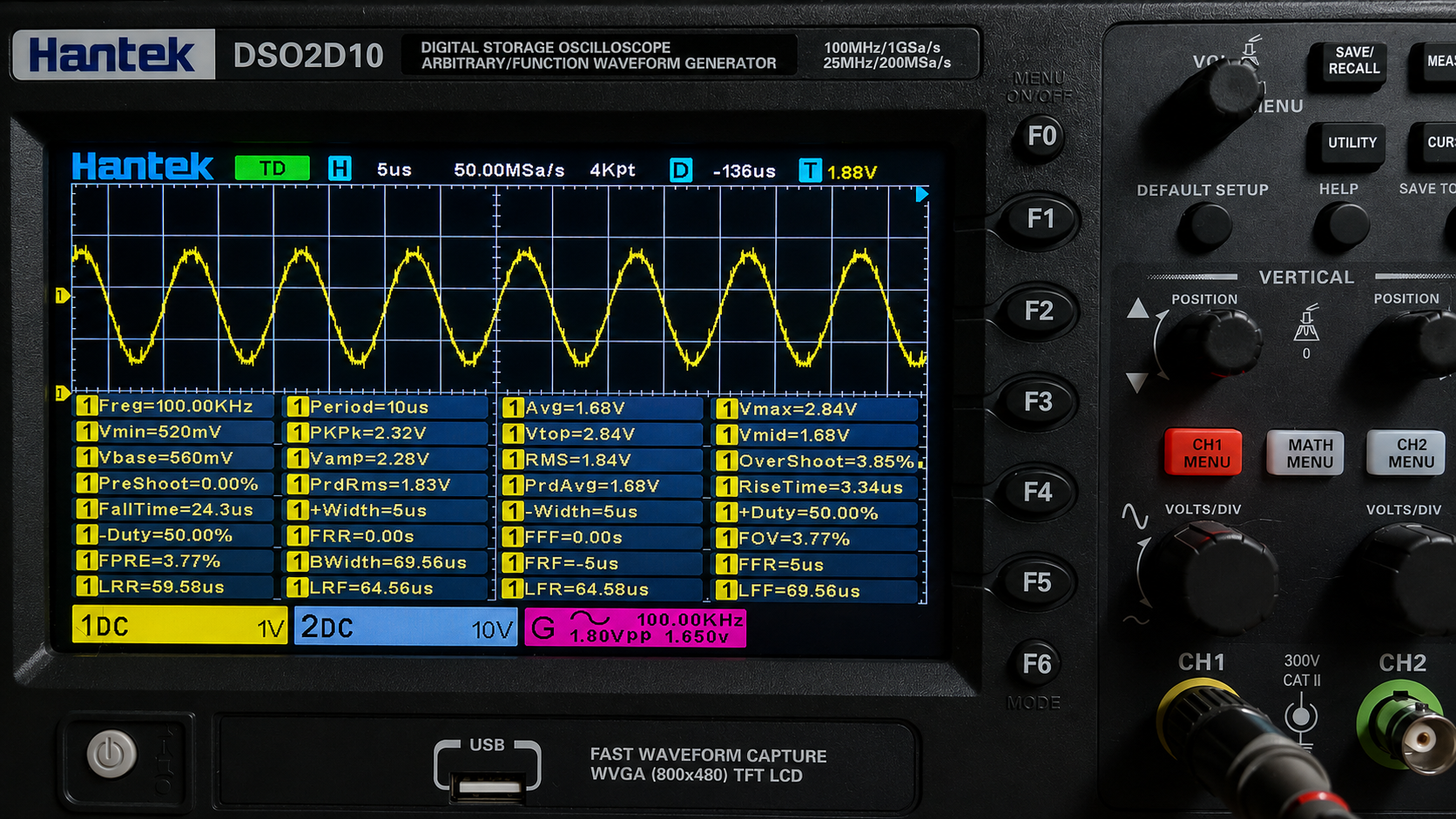Tap the OverShoot=3.85% measurement
Screen dimensions: 1456x819
(x=817, y=460)
